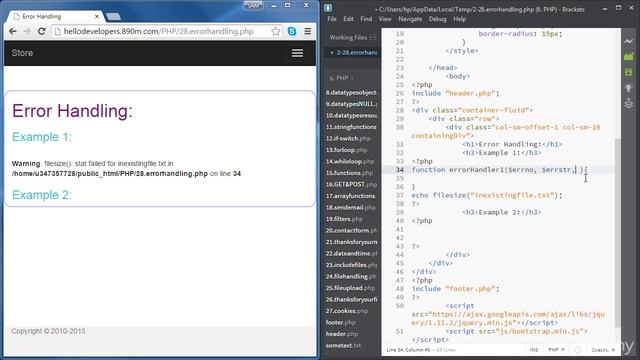Reload the Error Handling page
This screenshot has width=640, height=360.
(x=41, y=31)
